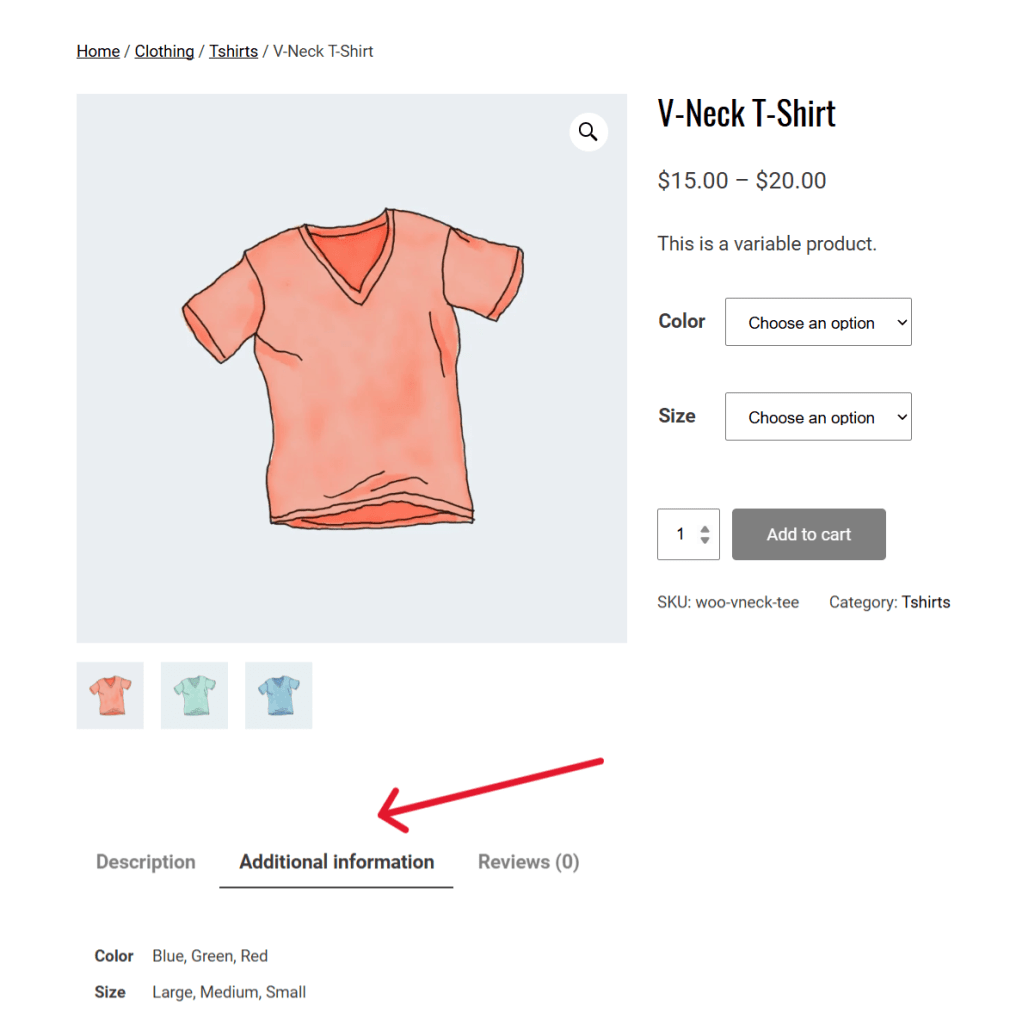Click the V-Neck T-Shirt product title
This screenshot has width=1016, height=1024.
tap(746, 113)
